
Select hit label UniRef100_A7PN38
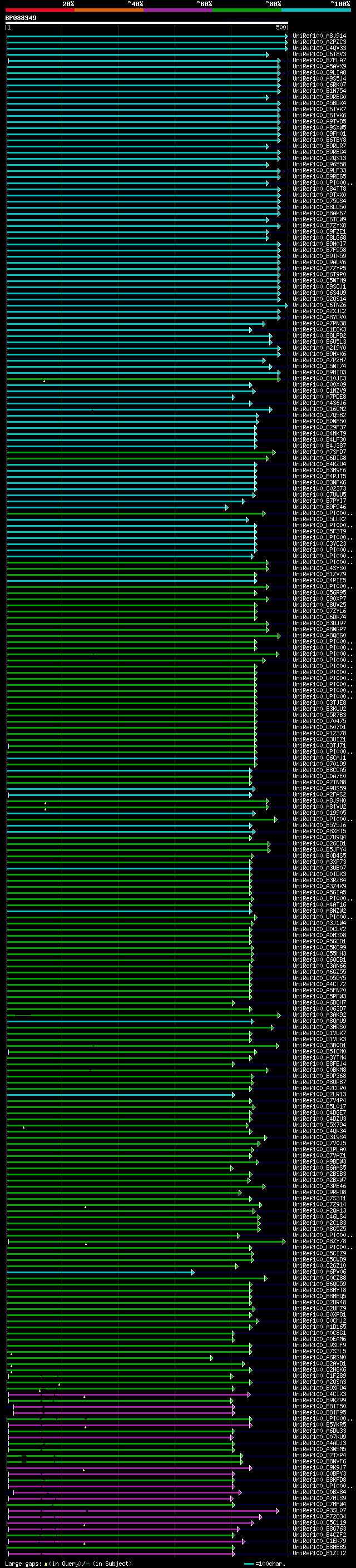[319, 324]
